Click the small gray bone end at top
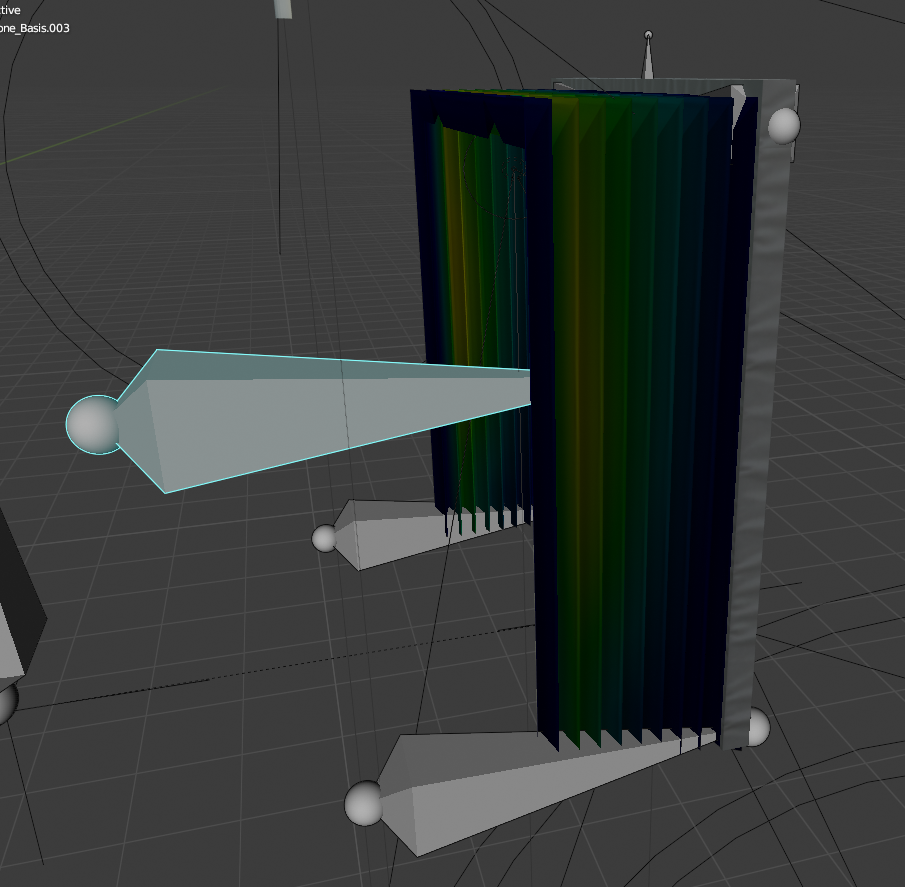The image size is (905, 887). coord(283,9)
